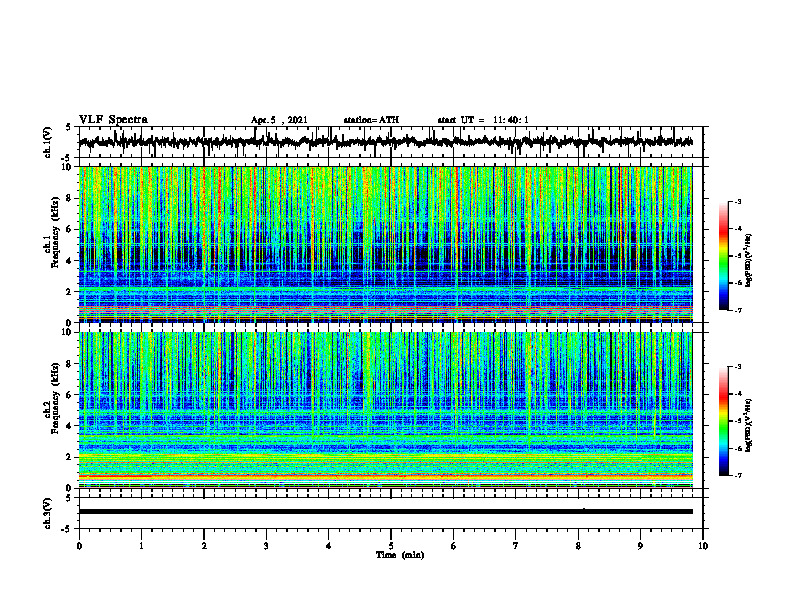Click the ch.1 spectrogram color scale bar

point(724,256)
